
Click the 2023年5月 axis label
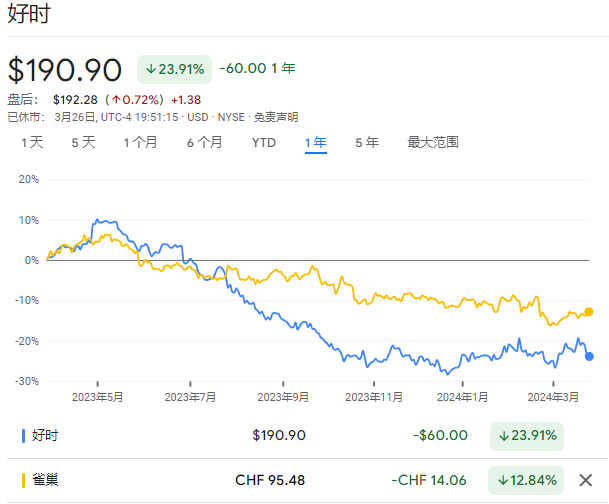[x=97, y=397]
